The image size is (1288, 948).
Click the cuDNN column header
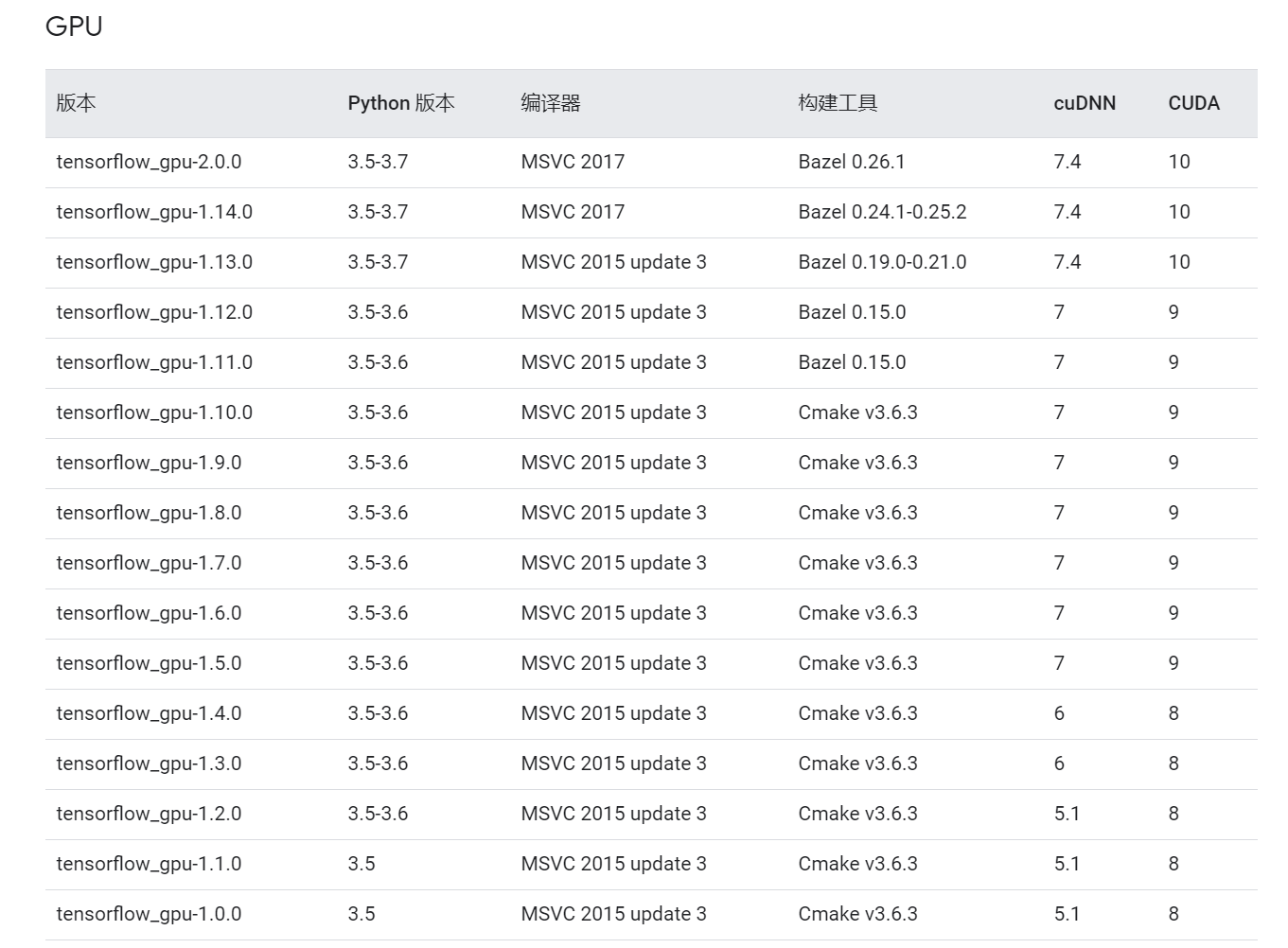pyautogui.click(x=1085, y=103)
